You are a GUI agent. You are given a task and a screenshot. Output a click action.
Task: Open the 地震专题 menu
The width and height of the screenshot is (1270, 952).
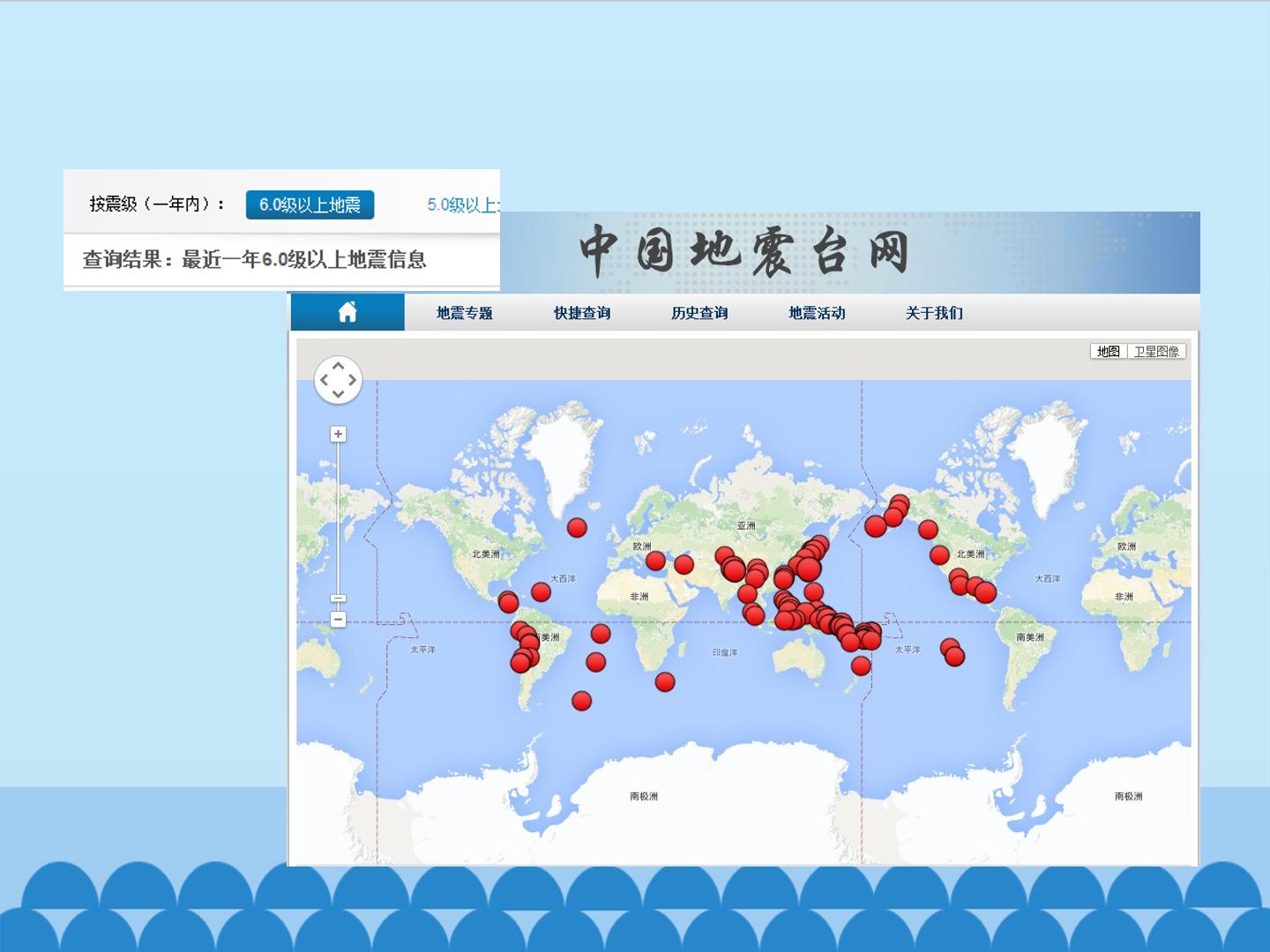click(465, 313)
